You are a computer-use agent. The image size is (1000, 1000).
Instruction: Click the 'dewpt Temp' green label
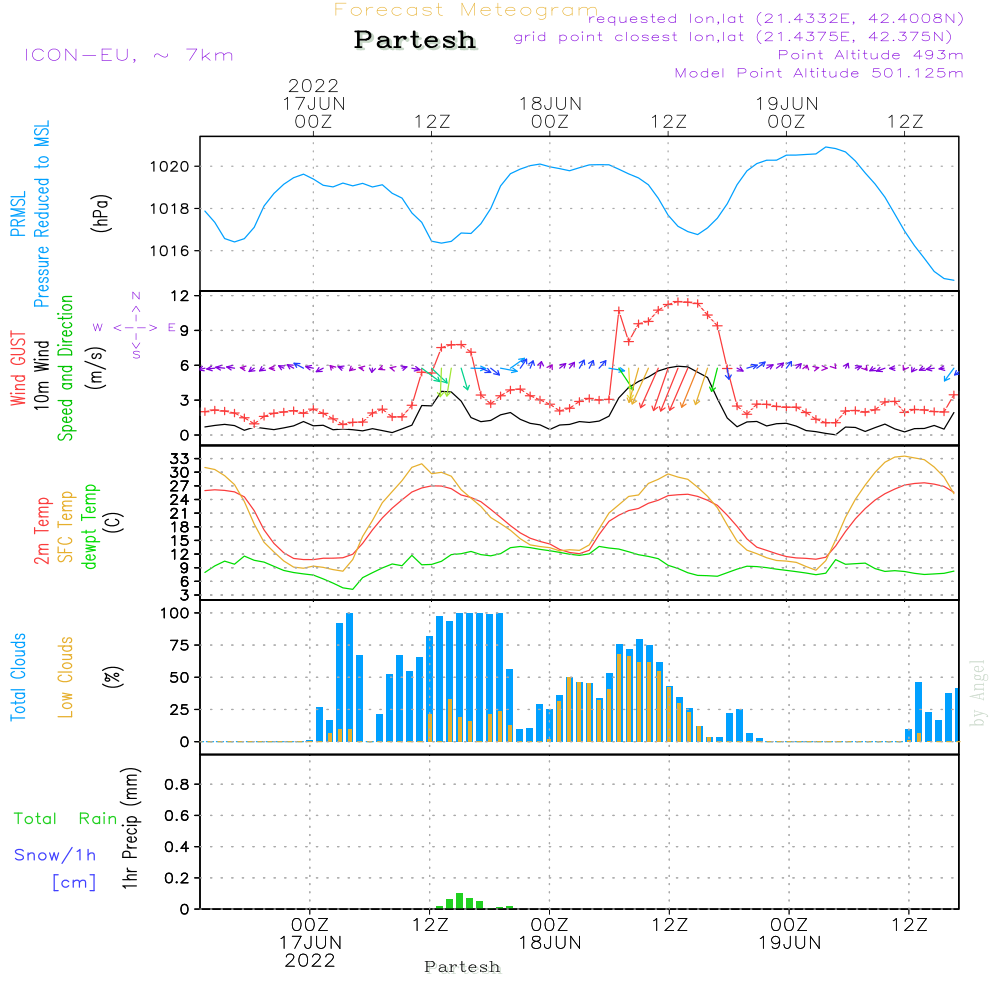89,526
